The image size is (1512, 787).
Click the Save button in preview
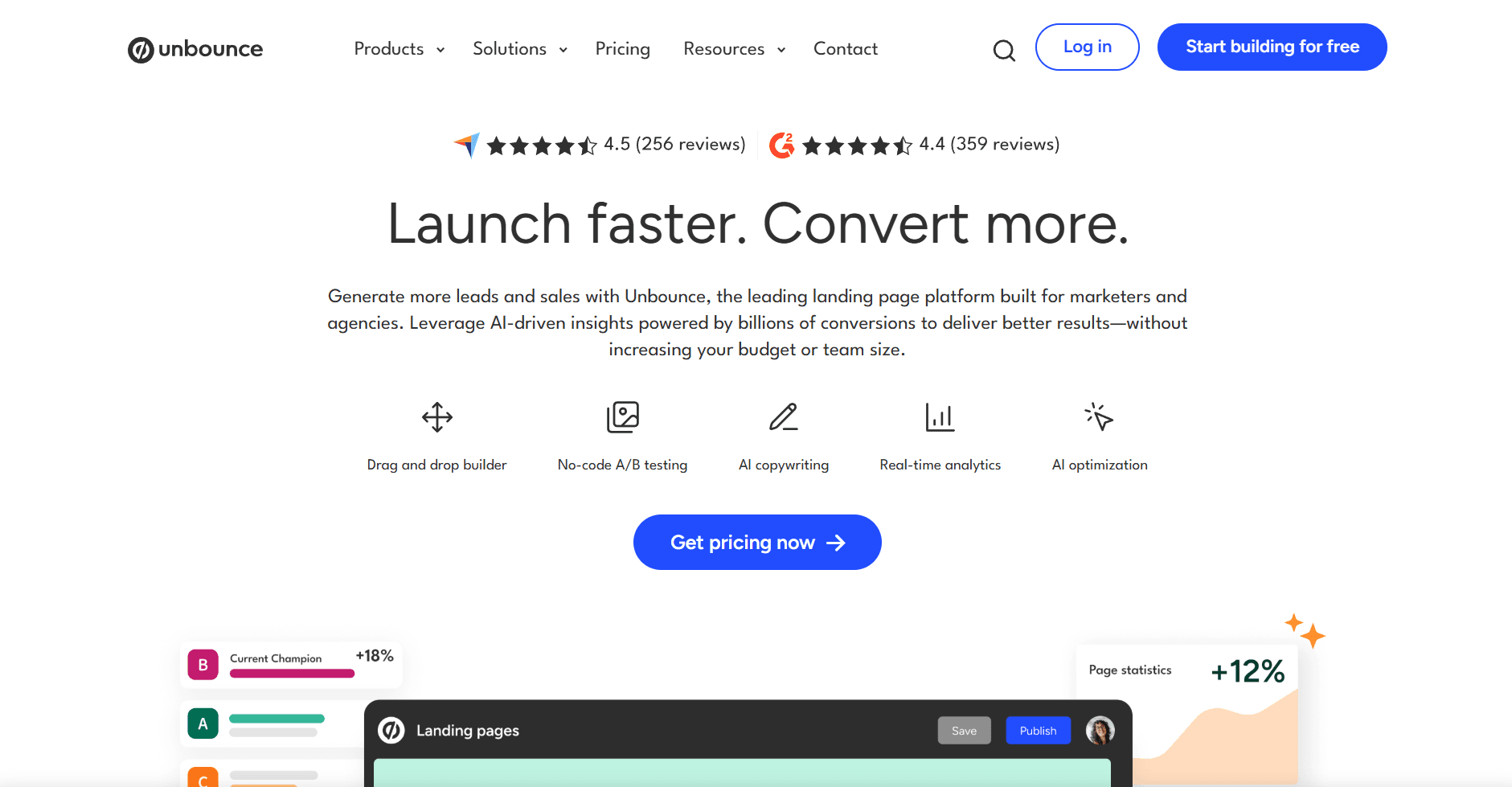965,731
